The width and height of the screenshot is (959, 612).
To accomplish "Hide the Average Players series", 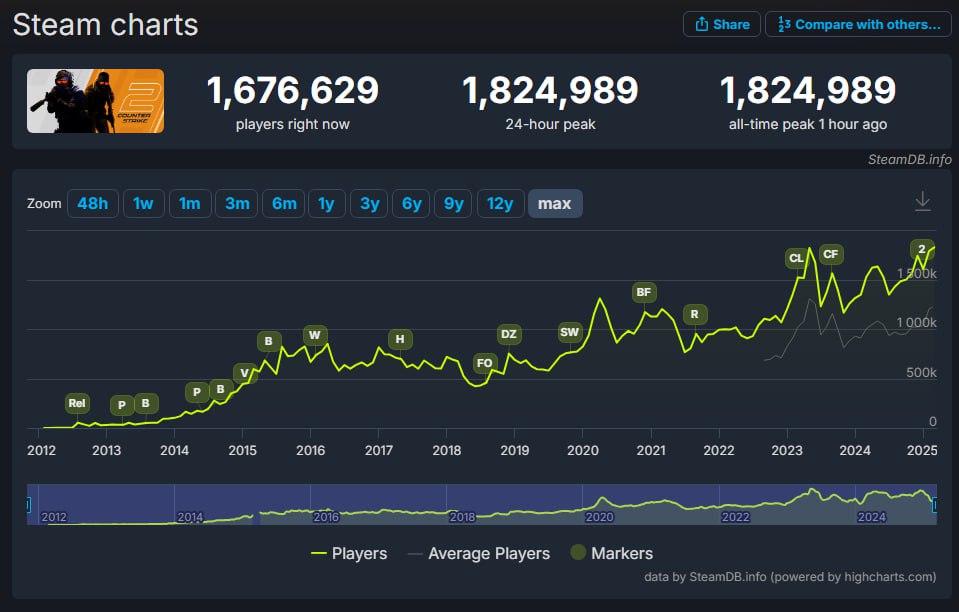I will point(478,553).
